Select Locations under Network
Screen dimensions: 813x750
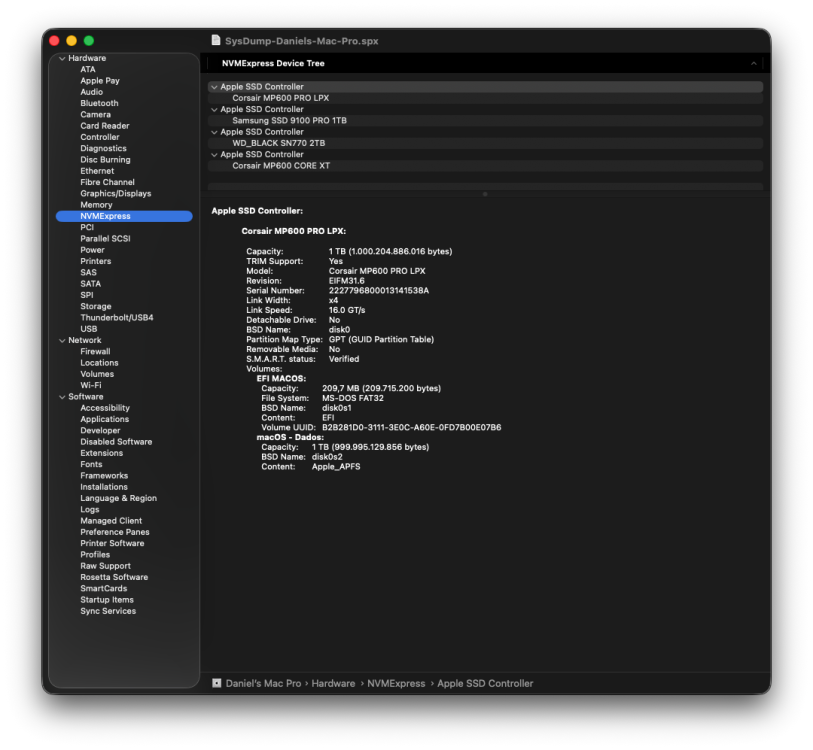(x=99, y=363)
